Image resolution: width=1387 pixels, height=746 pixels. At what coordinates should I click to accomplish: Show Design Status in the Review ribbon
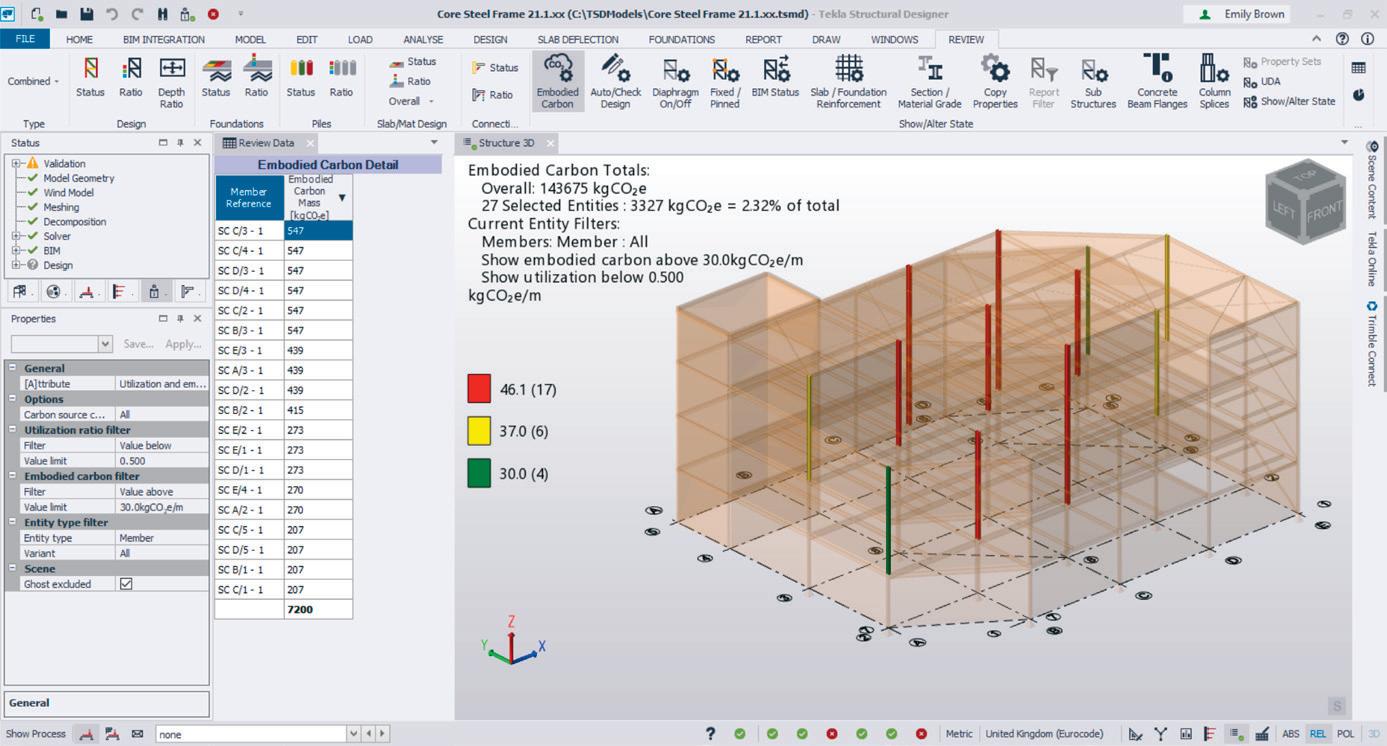[90, 77]
